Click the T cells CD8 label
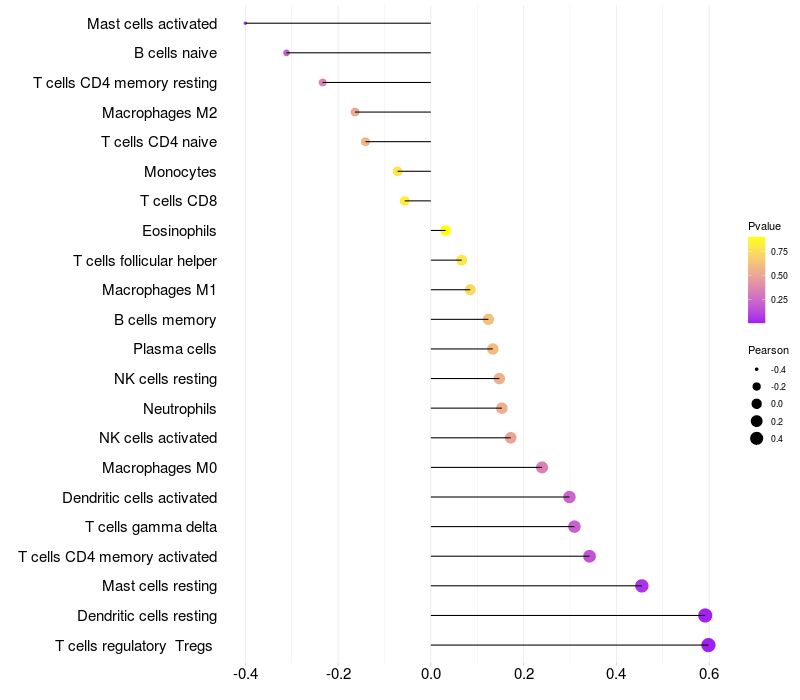Viewport: 800px width, 700px height. [x=179, y=201]
